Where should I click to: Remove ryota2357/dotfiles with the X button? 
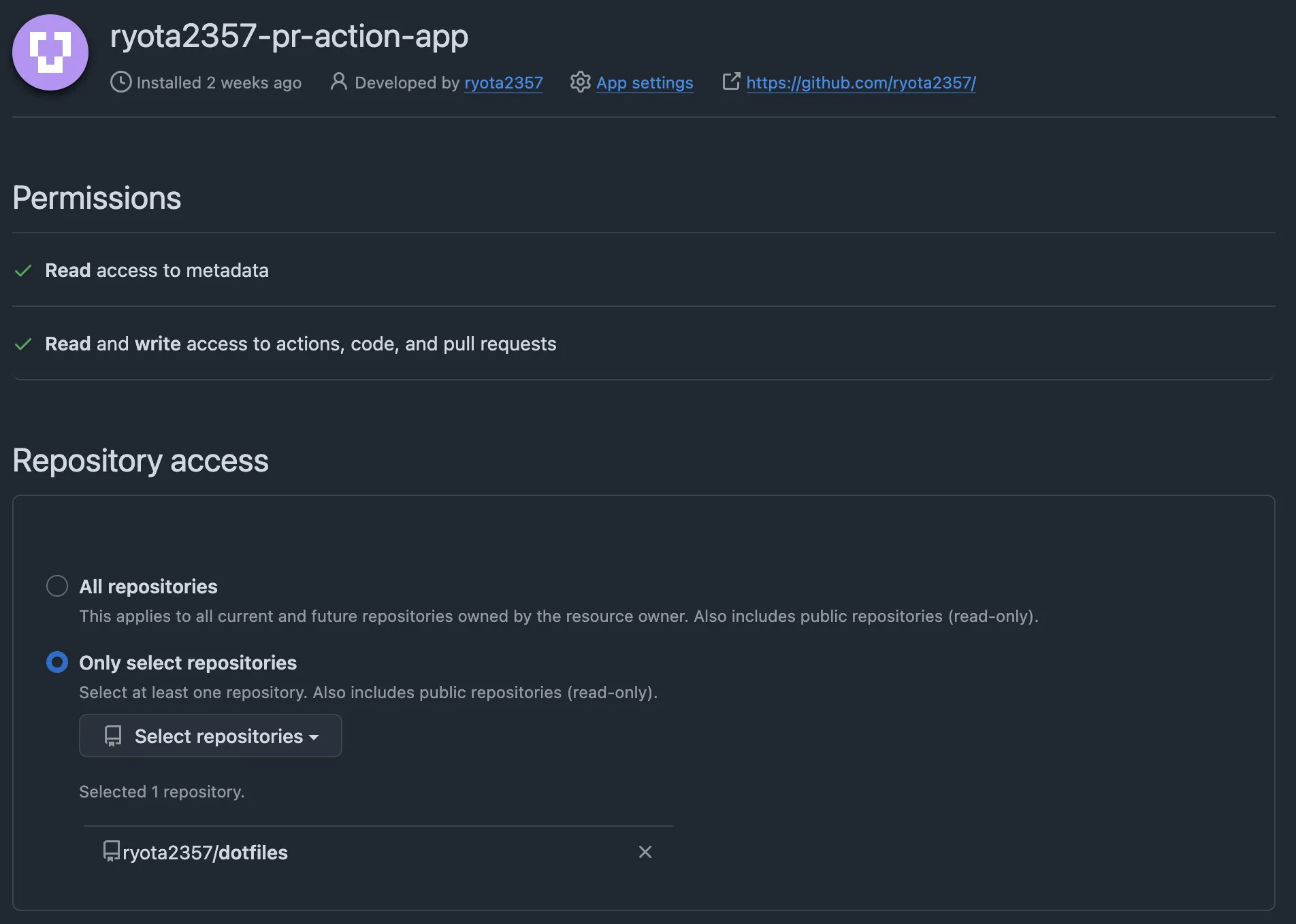(645, 851)
